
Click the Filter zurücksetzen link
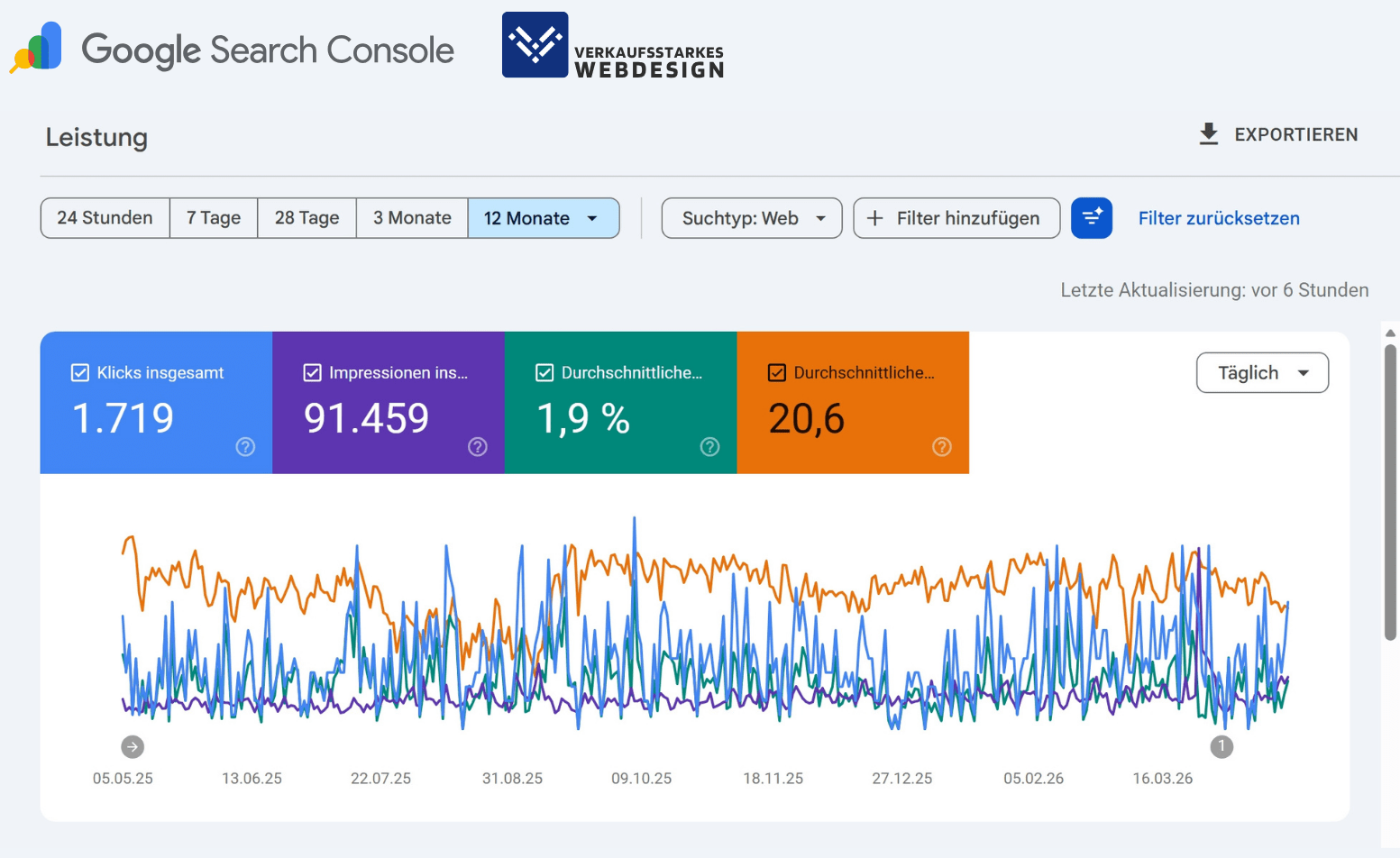click(x=1218, y=218)
